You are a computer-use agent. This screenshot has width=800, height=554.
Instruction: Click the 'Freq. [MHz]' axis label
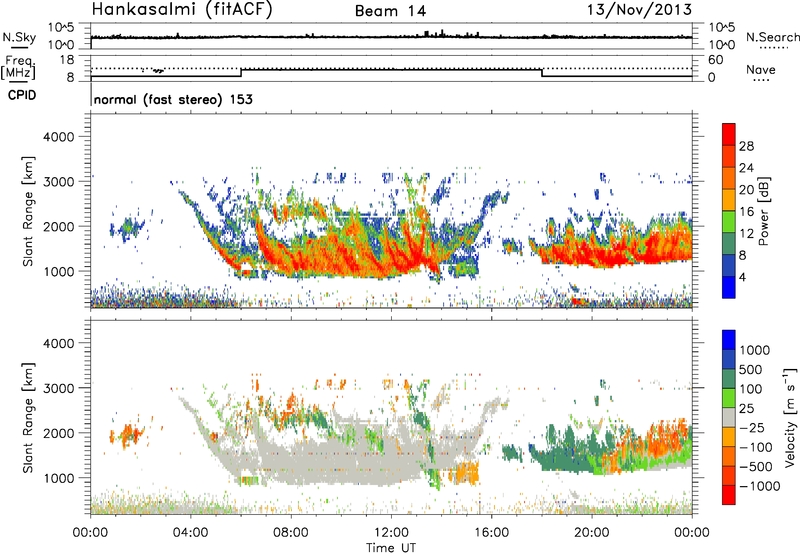[x=18, y=67]
